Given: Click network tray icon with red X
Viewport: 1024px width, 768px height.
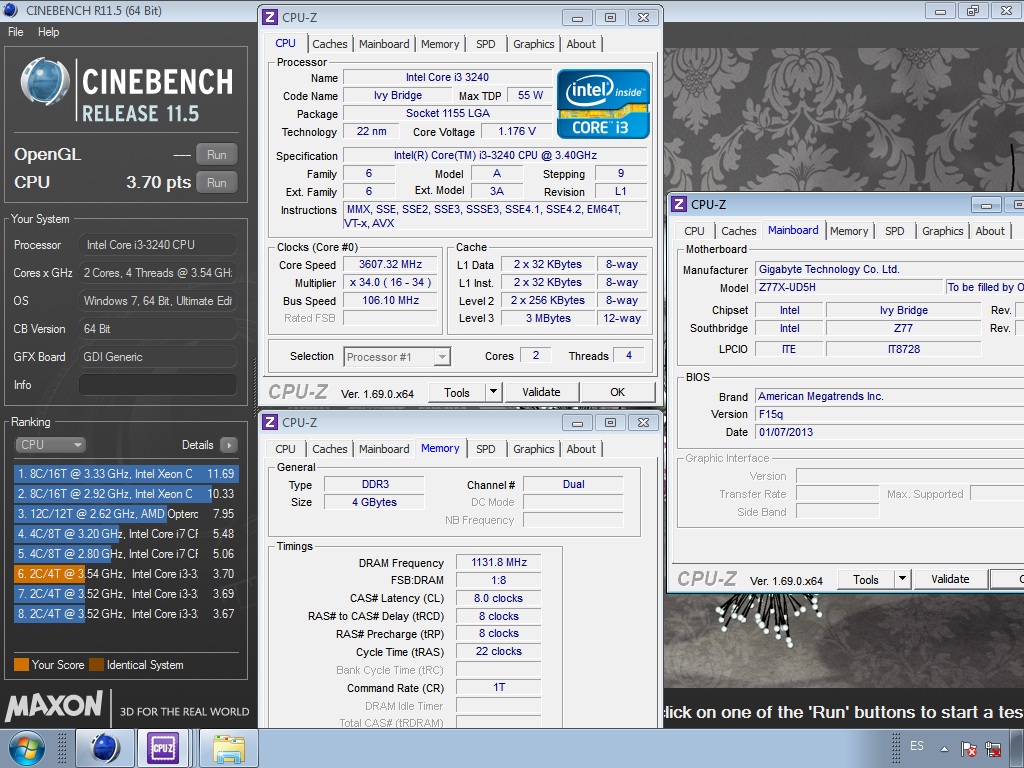Looking at the screenshot, I should point(993,748).
